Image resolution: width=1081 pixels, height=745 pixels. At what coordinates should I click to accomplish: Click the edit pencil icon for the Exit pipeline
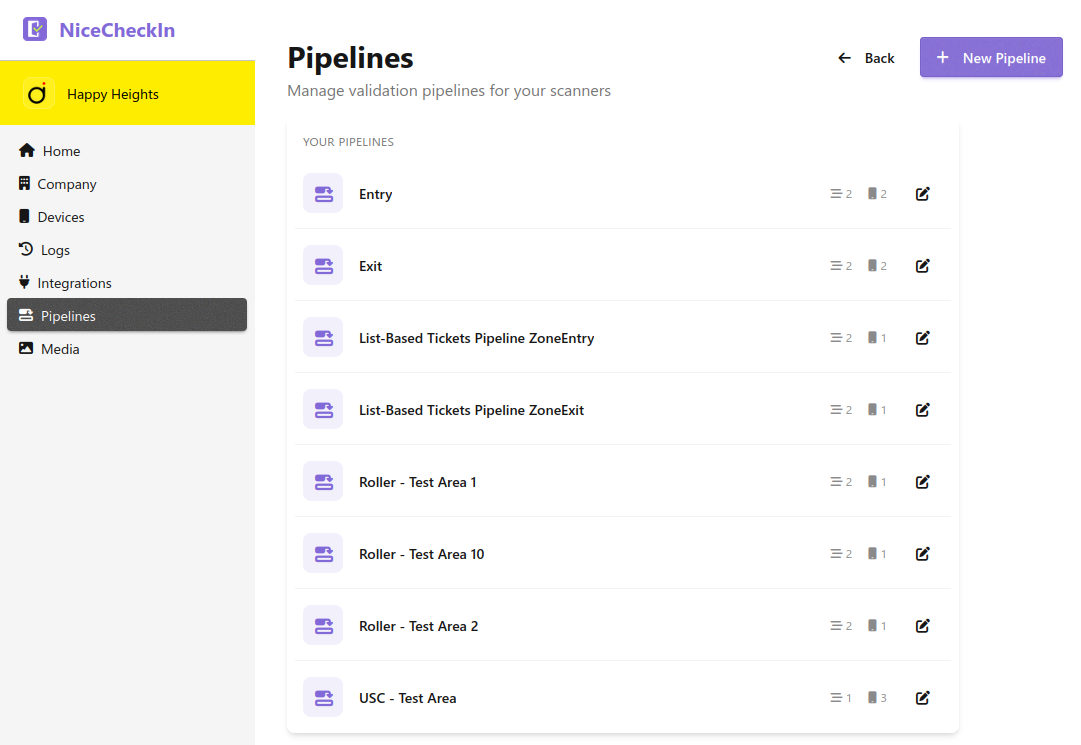tap(922, 265)
